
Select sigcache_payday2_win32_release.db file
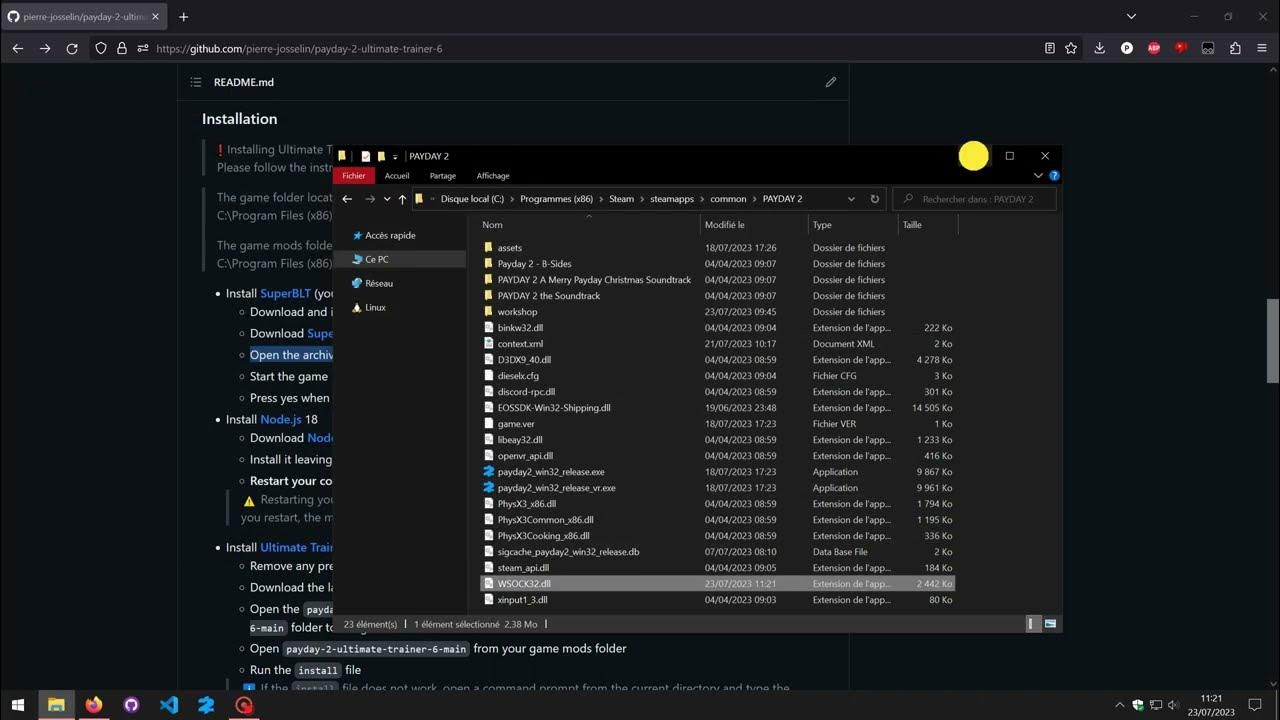568,552
